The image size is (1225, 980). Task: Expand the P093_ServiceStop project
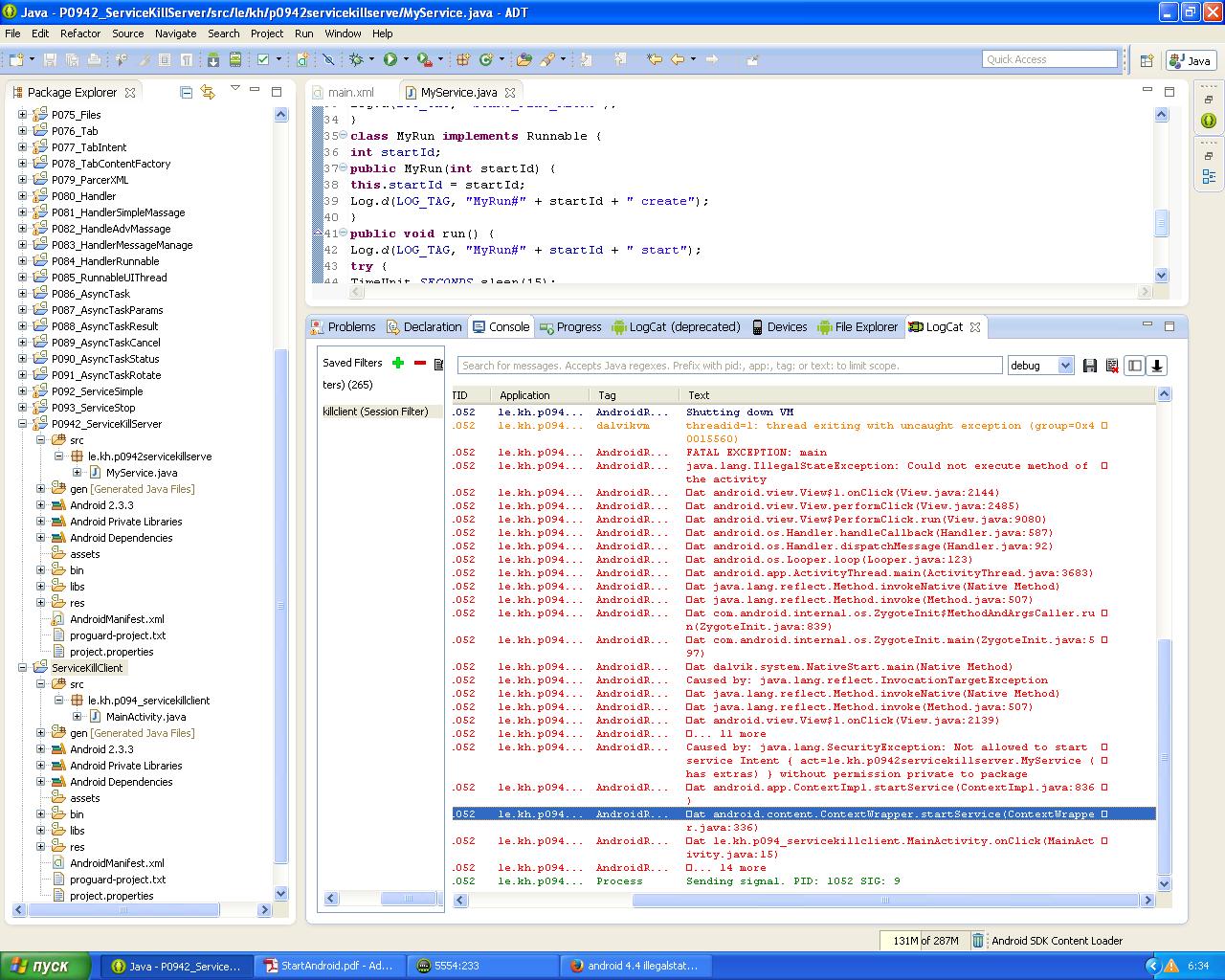point(23,408)
